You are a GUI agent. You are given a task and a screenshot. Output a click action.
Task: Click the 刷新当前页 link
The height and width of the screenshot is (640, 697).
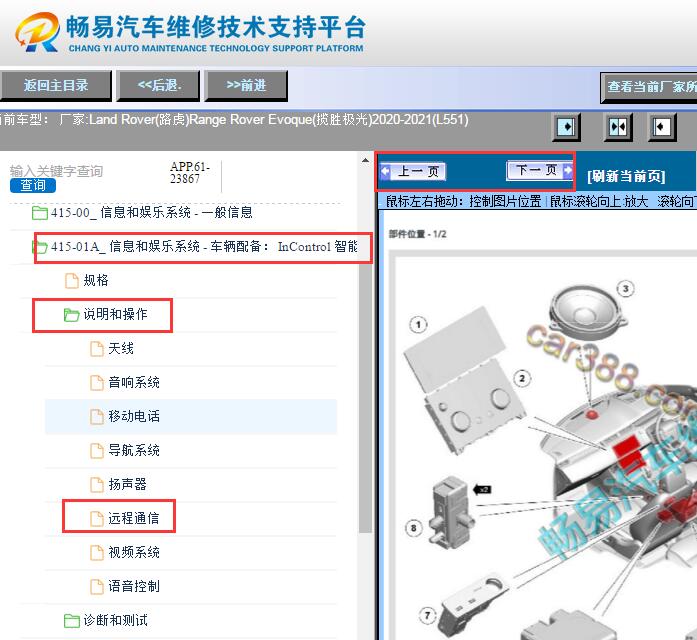[626, 176]
